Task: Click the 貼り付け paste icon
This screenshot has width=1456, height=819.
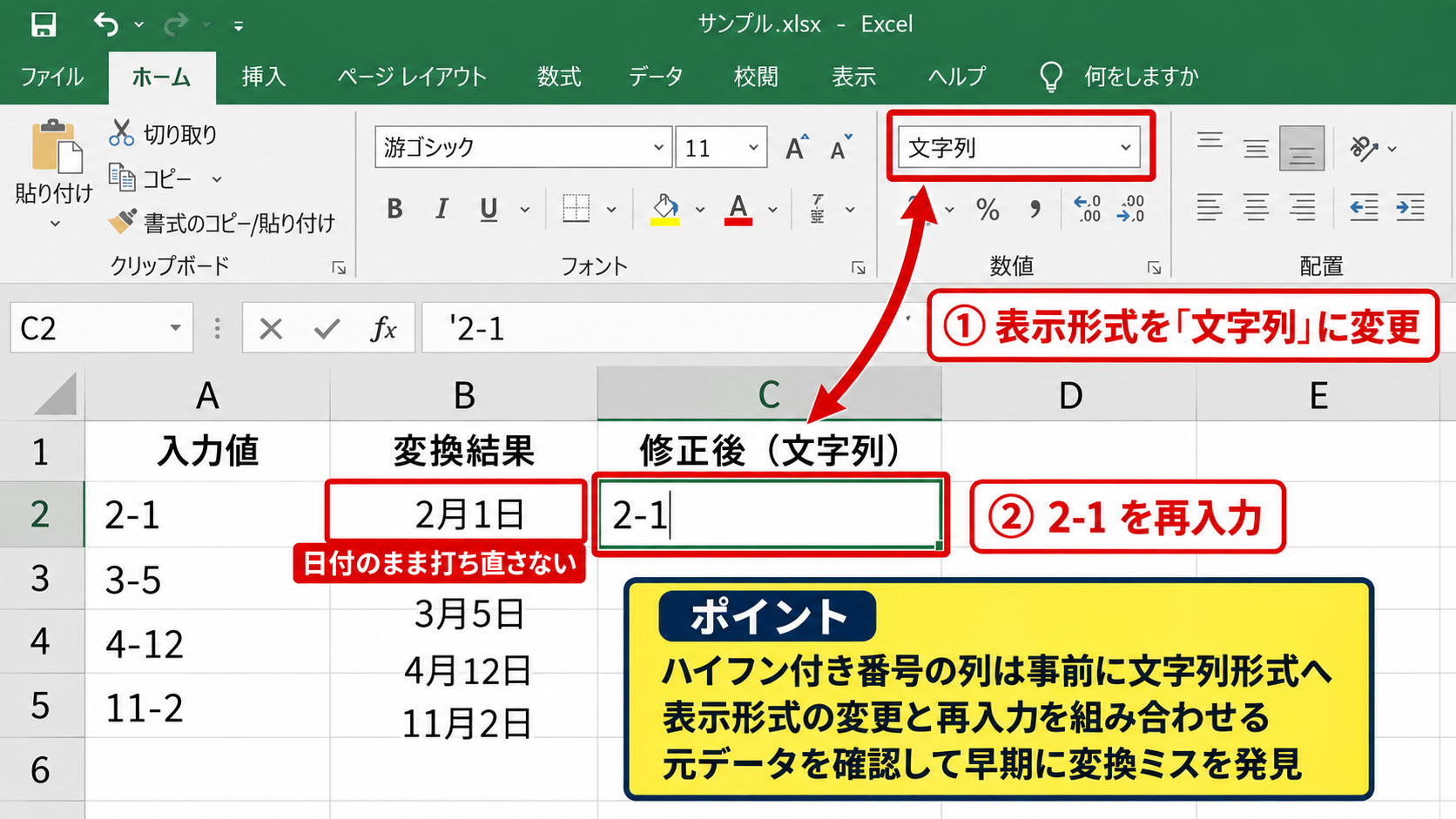Action: pyautogui.click(x=57, y=146)
